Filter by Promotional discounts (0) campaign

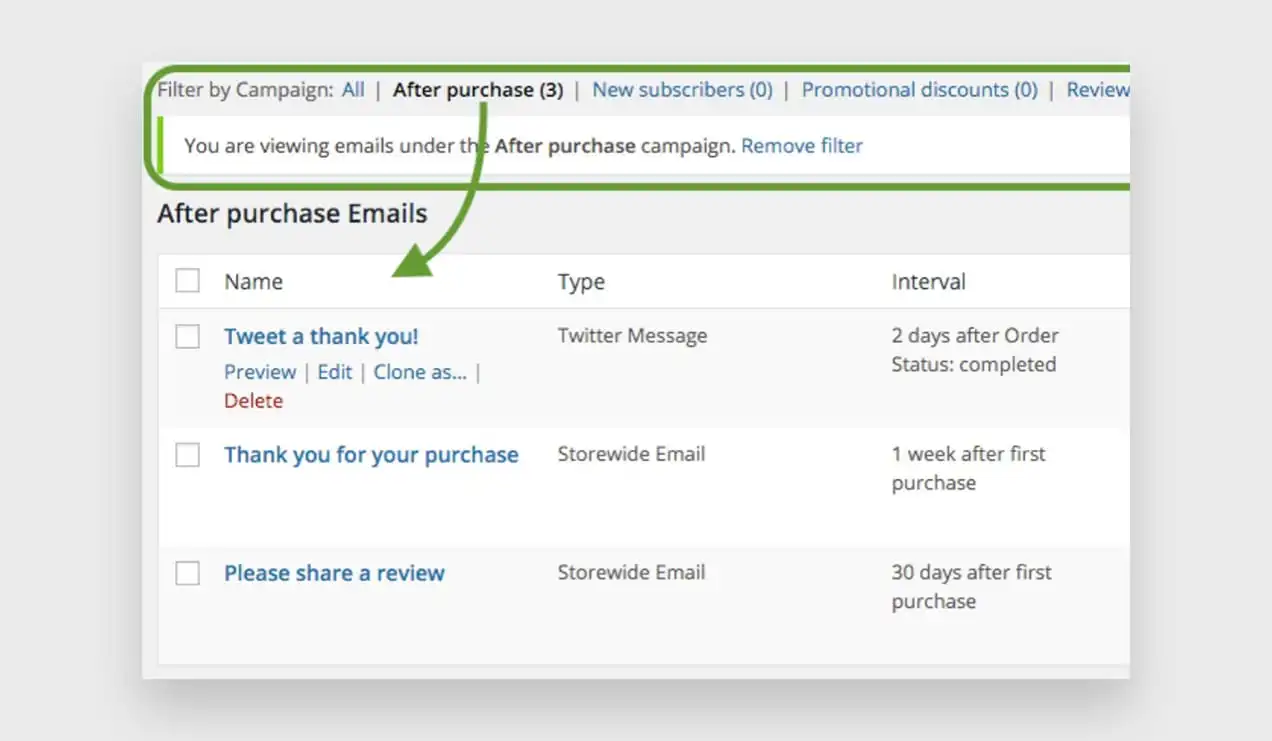click(x=919, y=90)
